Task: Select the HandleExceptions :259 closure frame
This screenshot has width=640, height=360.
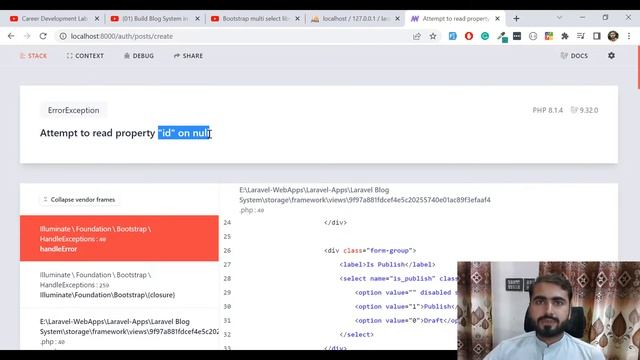Action: point(119,284)
